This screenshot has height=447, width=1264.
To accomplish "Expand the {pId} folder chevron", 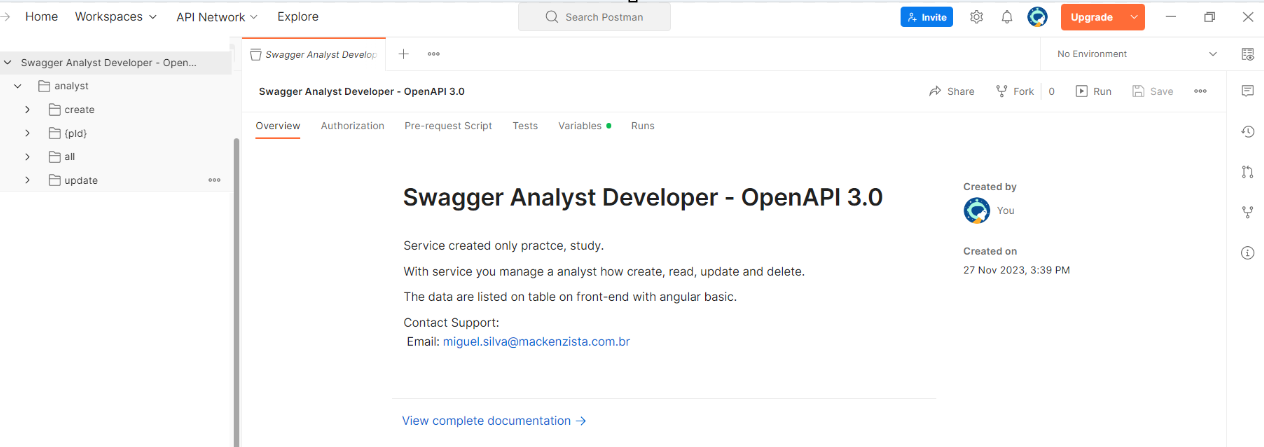I will [28, 133].
